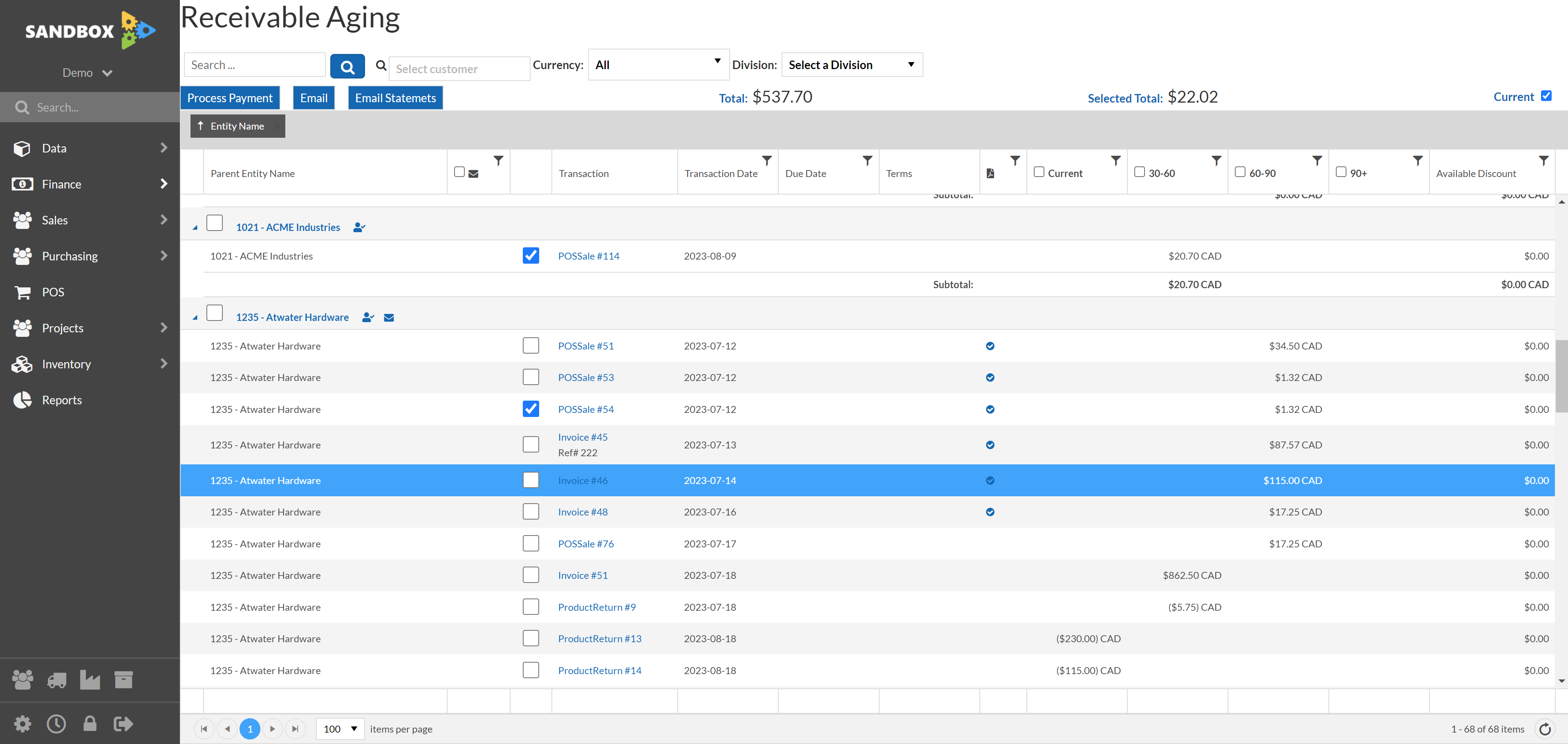1568x744 pixels.
Task: Open filter on Due Date column
Action: click(867, 161)
